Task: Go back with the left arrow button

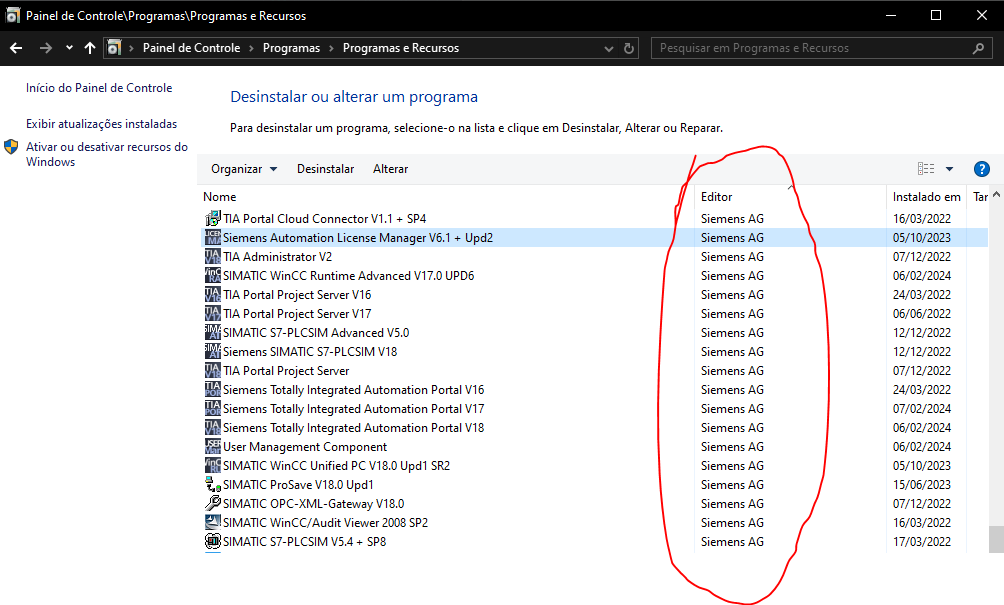Action: [16, 48]
